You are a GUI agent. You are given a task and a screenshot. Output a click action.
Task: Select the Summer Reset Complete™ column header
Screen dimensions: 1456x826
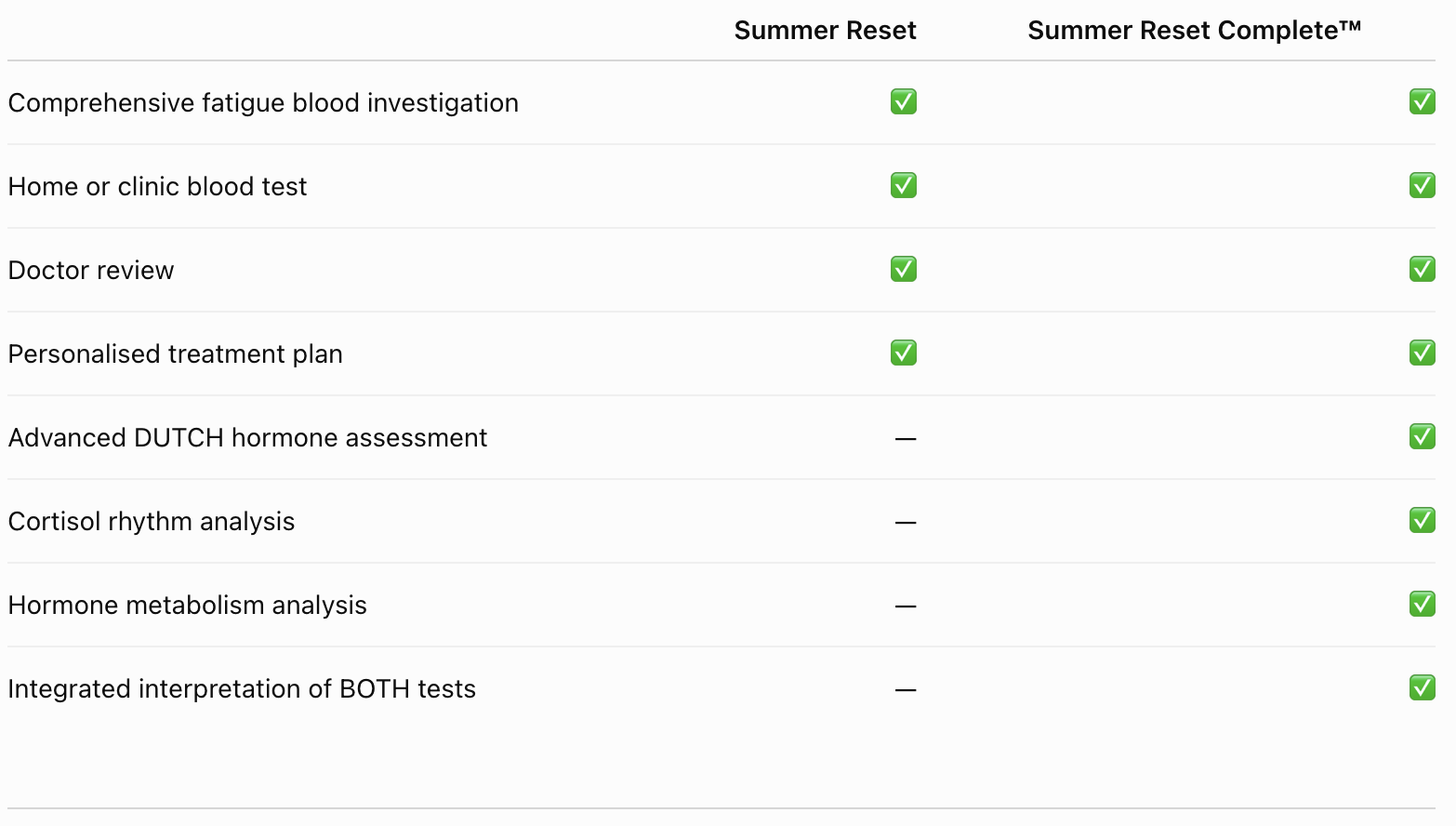click(1195, 31)
